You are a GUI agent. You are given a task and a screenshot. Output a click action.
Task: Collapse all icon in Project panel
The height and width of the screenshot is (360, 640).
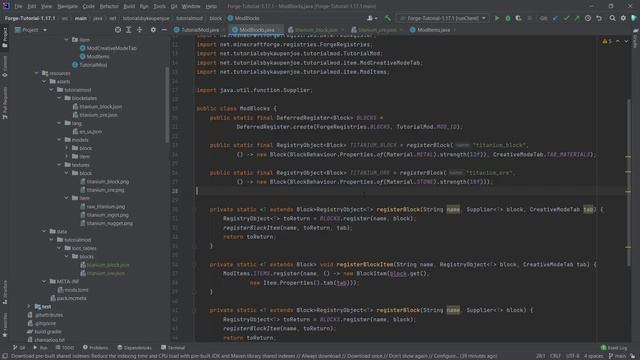[x=140, y=30]
